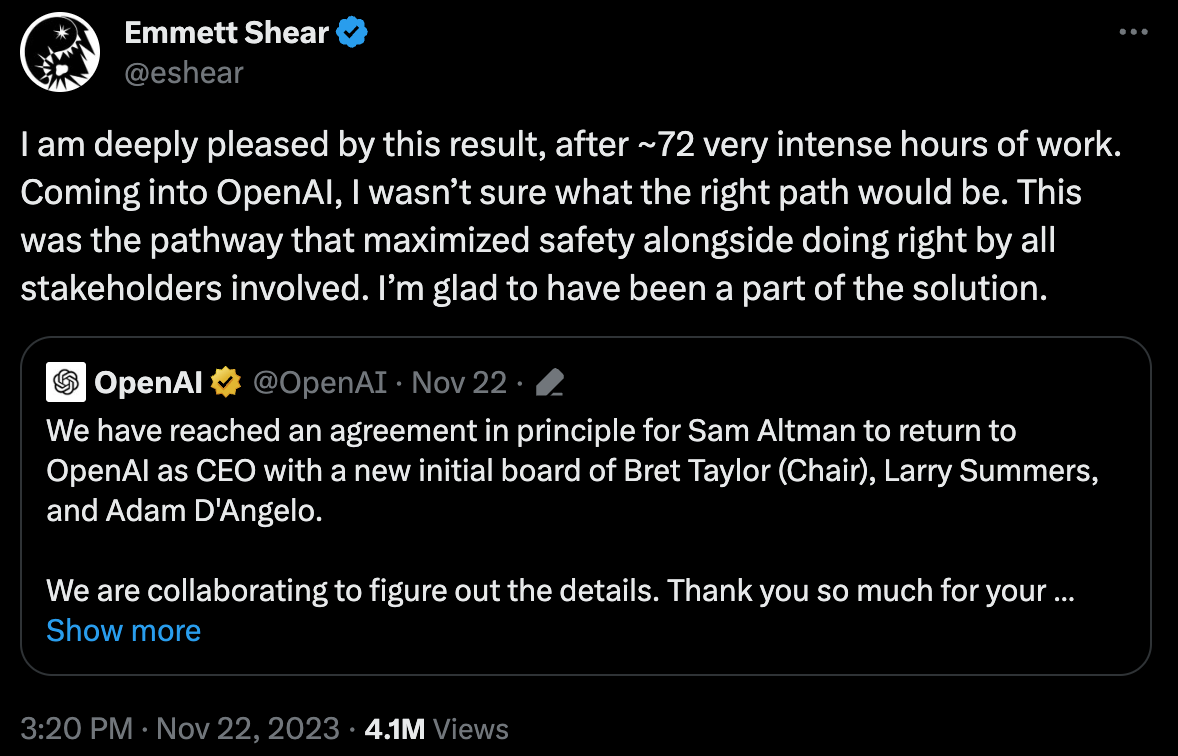Open the three-dot more options menu
The image size is (1178, 756).
[x=1132, y=32]
